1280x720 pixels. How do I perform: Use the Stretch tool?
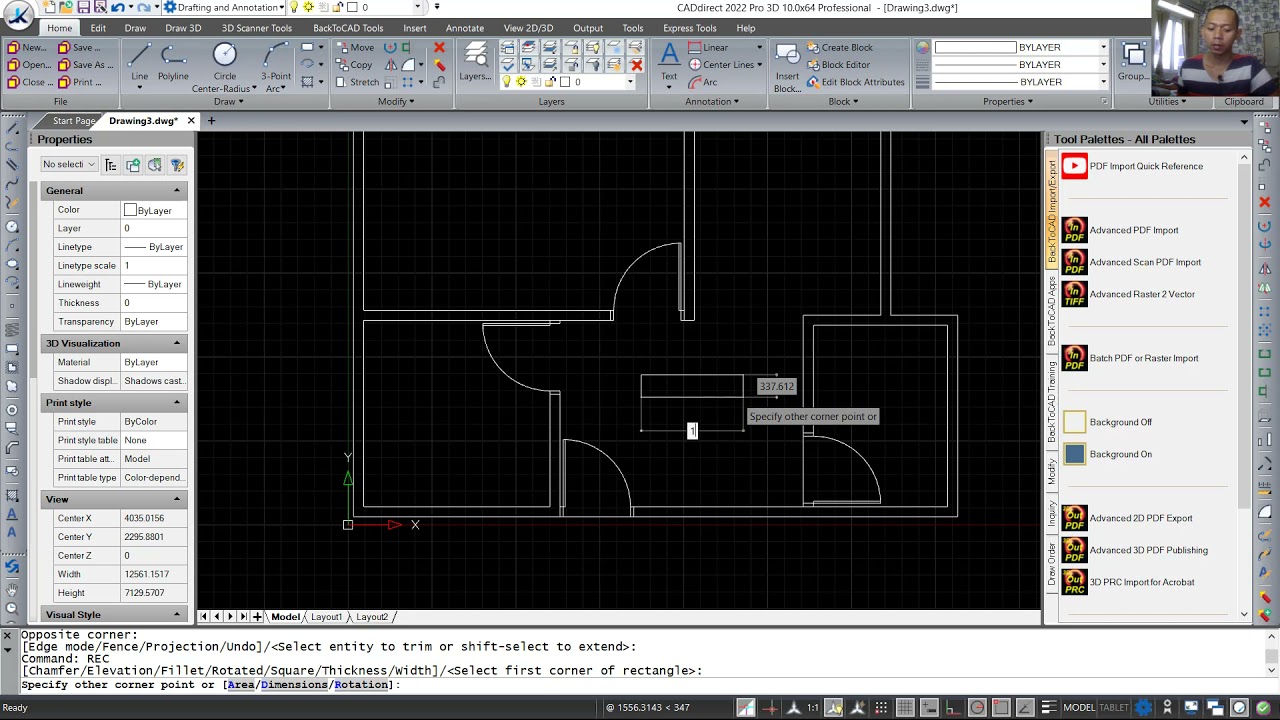click(x=356, y=82)
